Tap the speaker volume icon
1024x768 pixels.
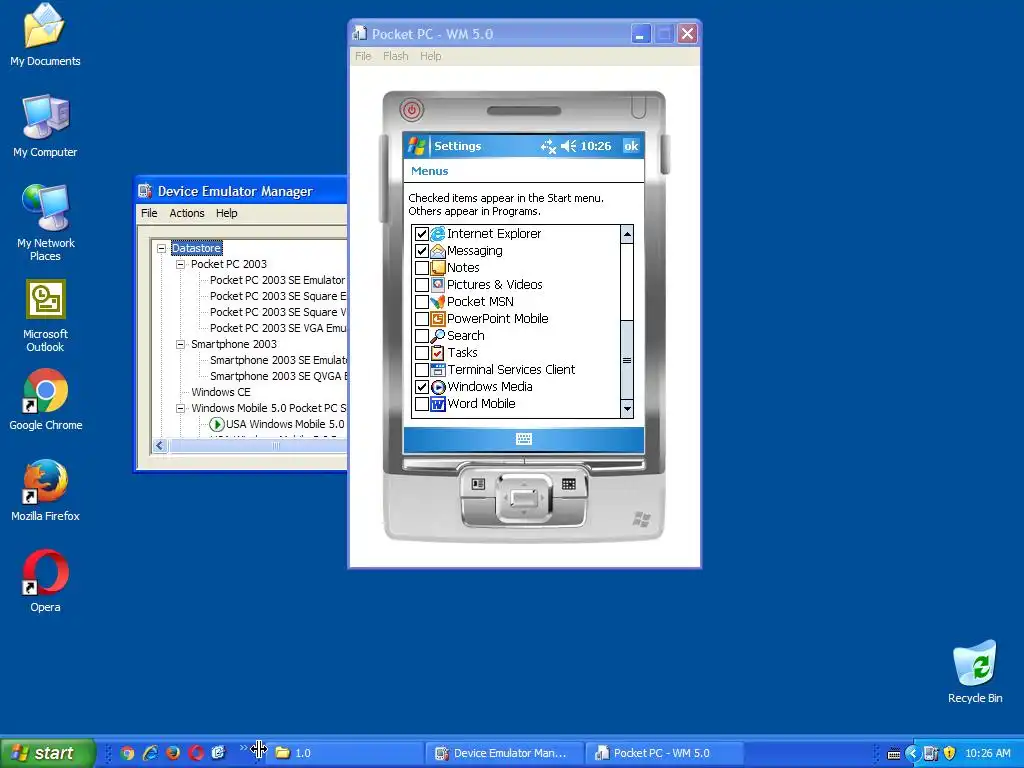[x=568, y=146]
